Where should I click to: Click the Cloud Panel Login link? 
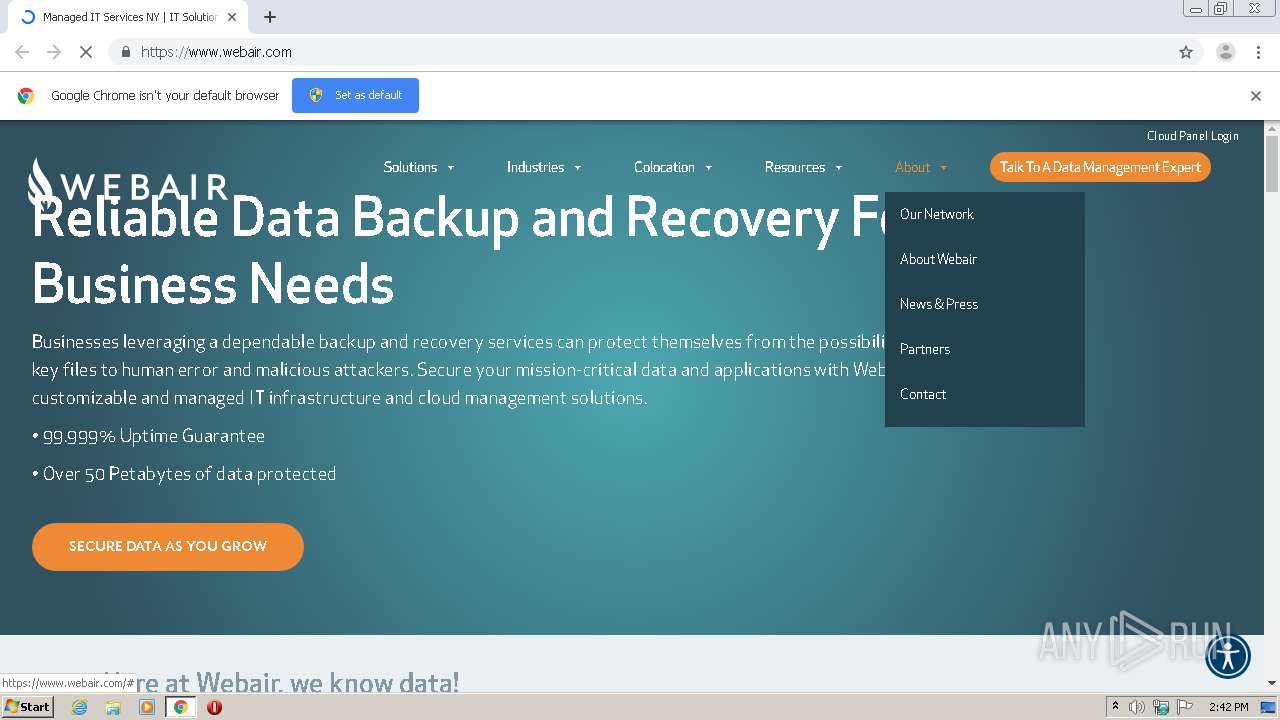(x=1193, y=136)
